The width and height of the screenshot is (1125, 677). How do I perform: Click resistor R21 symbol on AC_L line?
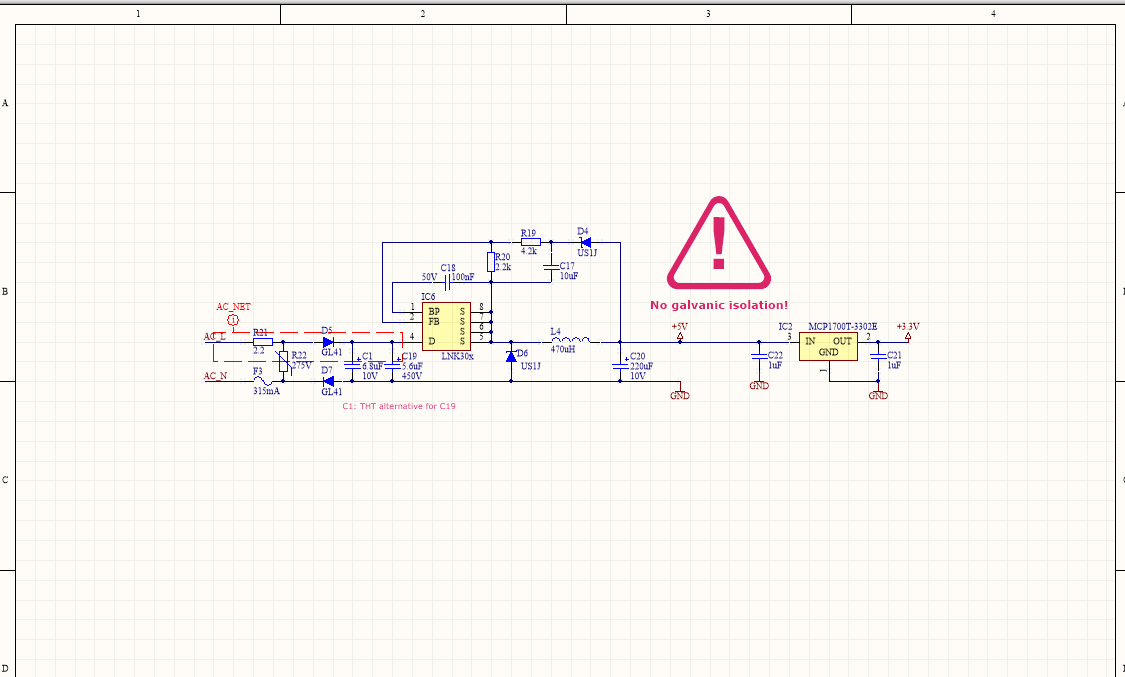(x=263, y=342)
